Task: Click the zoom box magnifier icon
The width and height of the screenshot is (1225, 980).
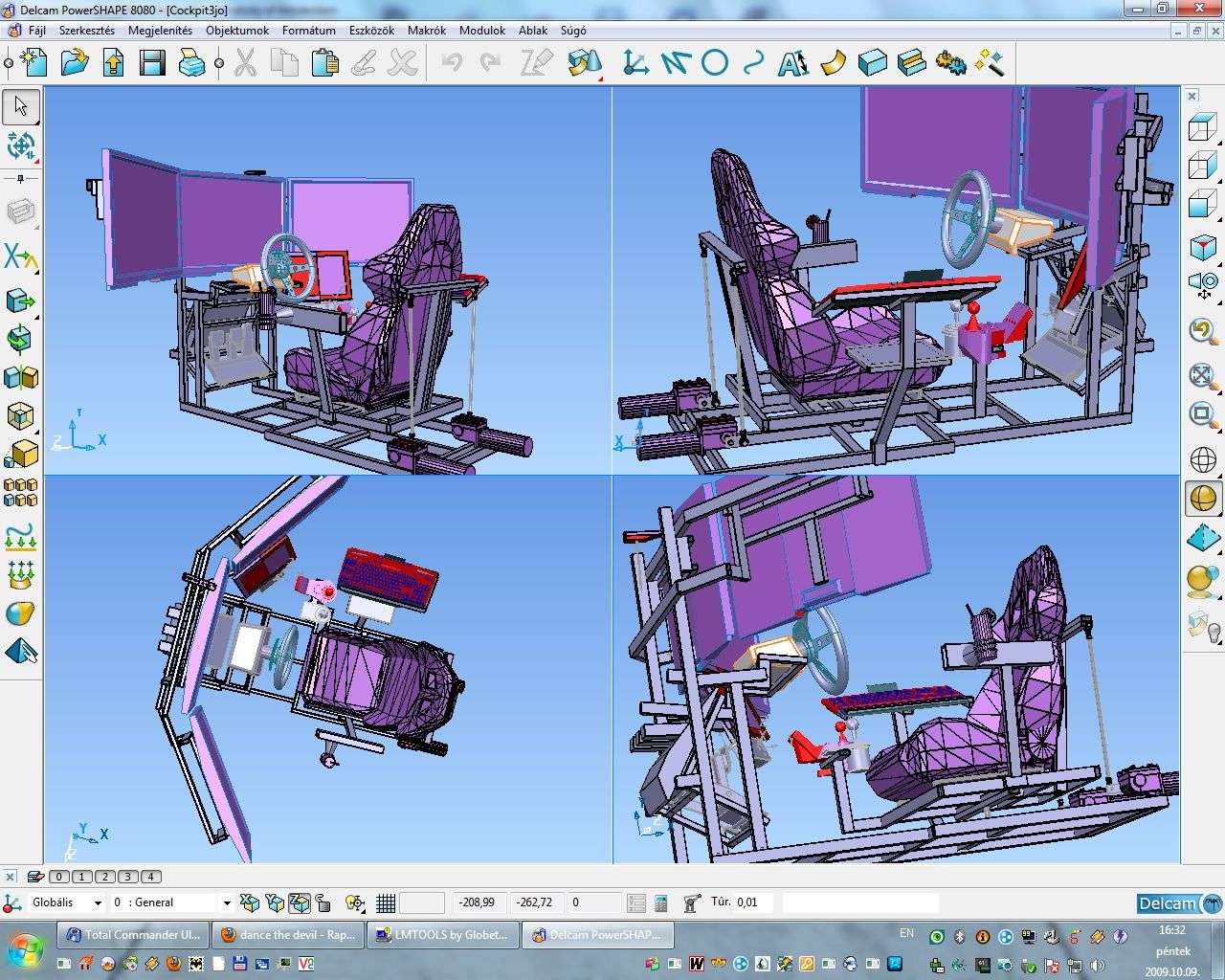Action: (x=1203, y=415)
